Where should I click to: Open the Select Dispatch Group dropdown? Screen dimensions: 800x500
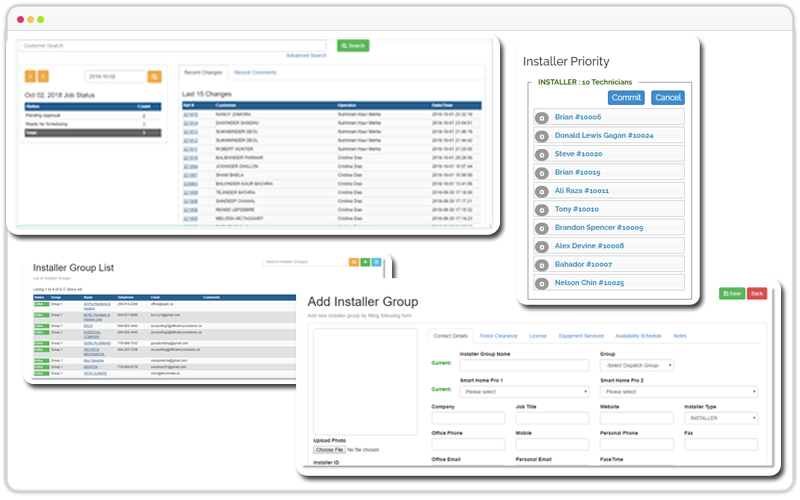pyautogui.click(x=637, y=366)
